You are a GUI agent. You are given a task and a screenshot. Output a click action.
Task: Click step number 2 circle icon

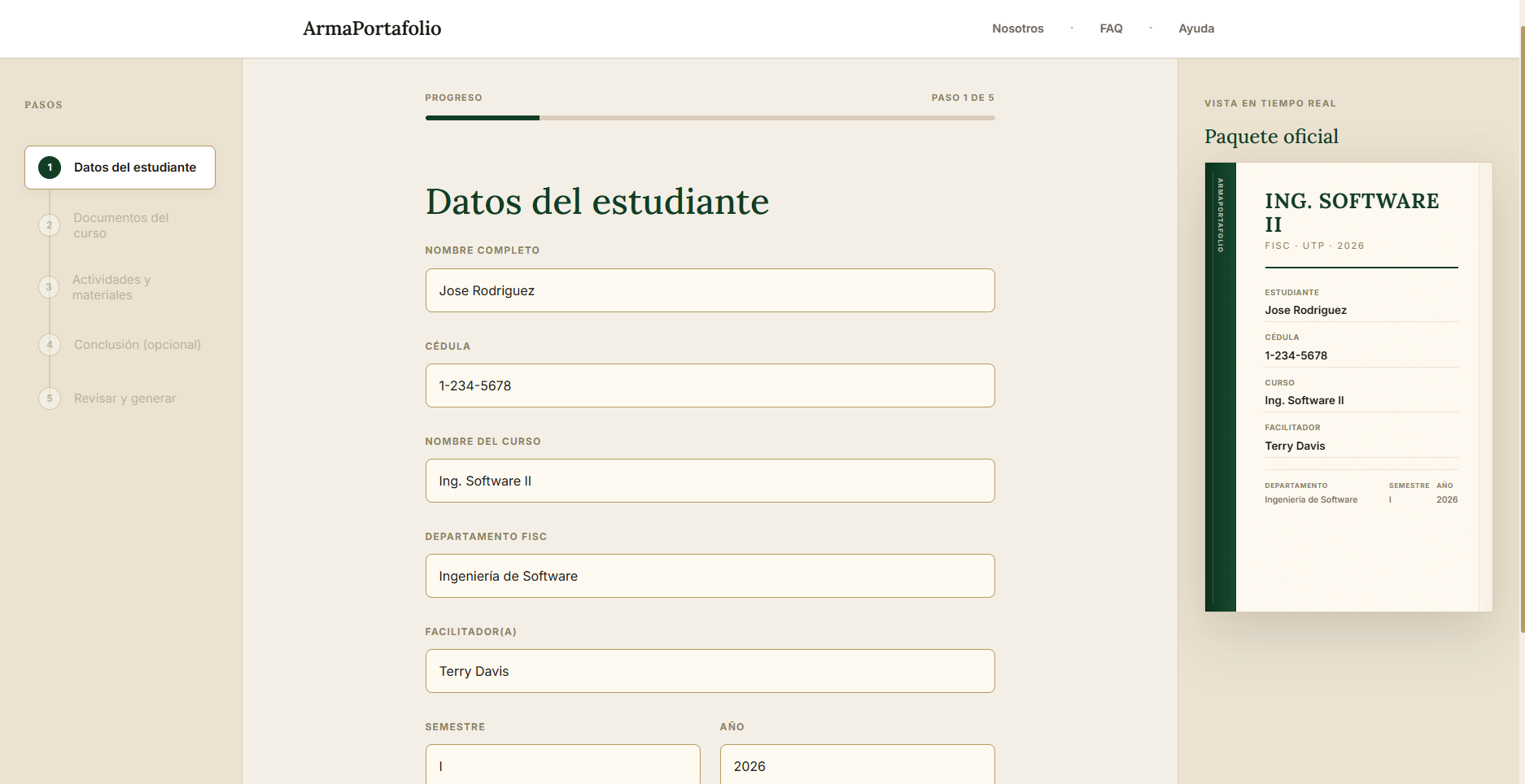click(x=50, y=225)
